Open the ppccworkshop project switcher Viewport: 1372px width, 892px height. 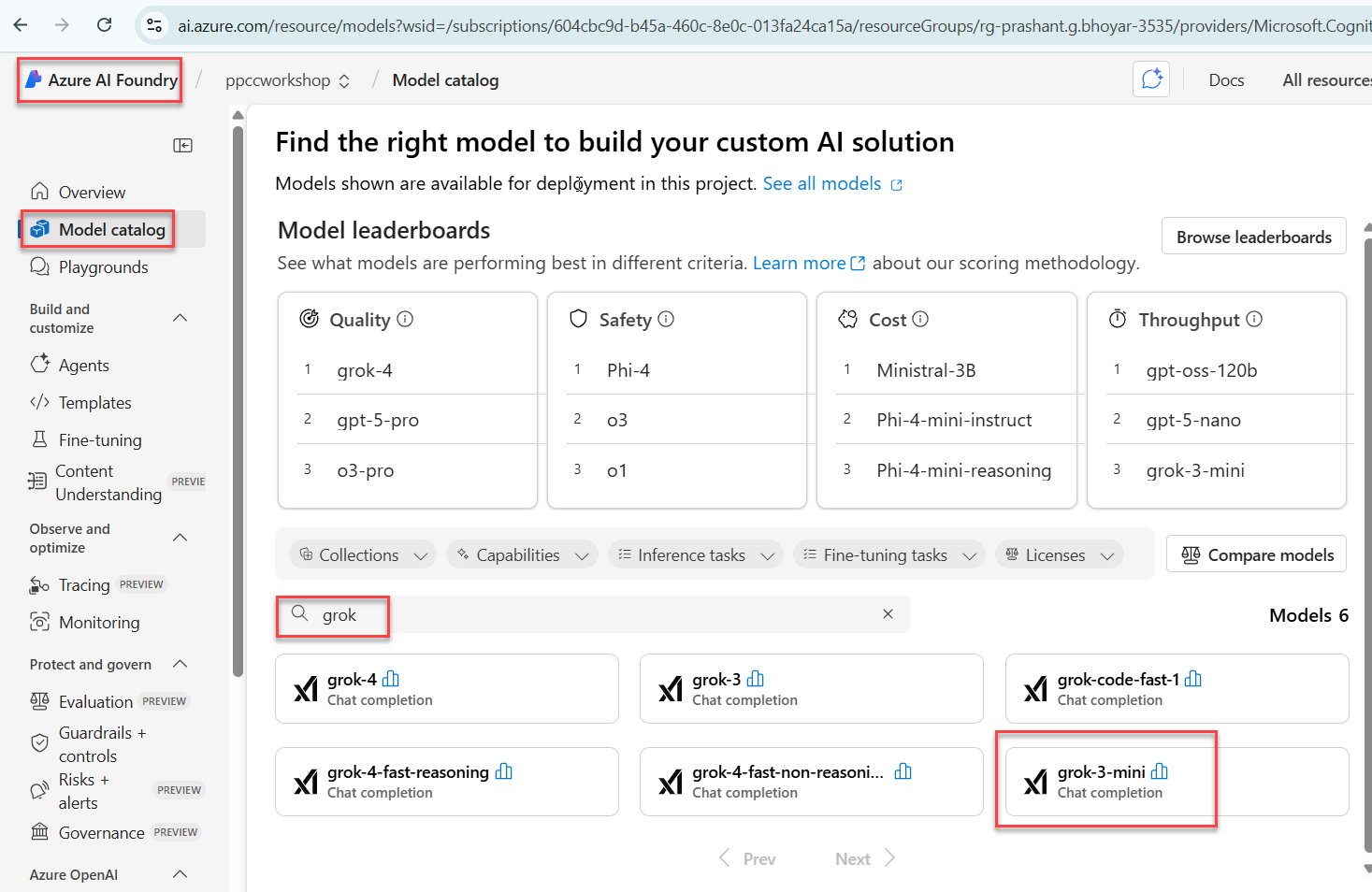click(287, 80)
